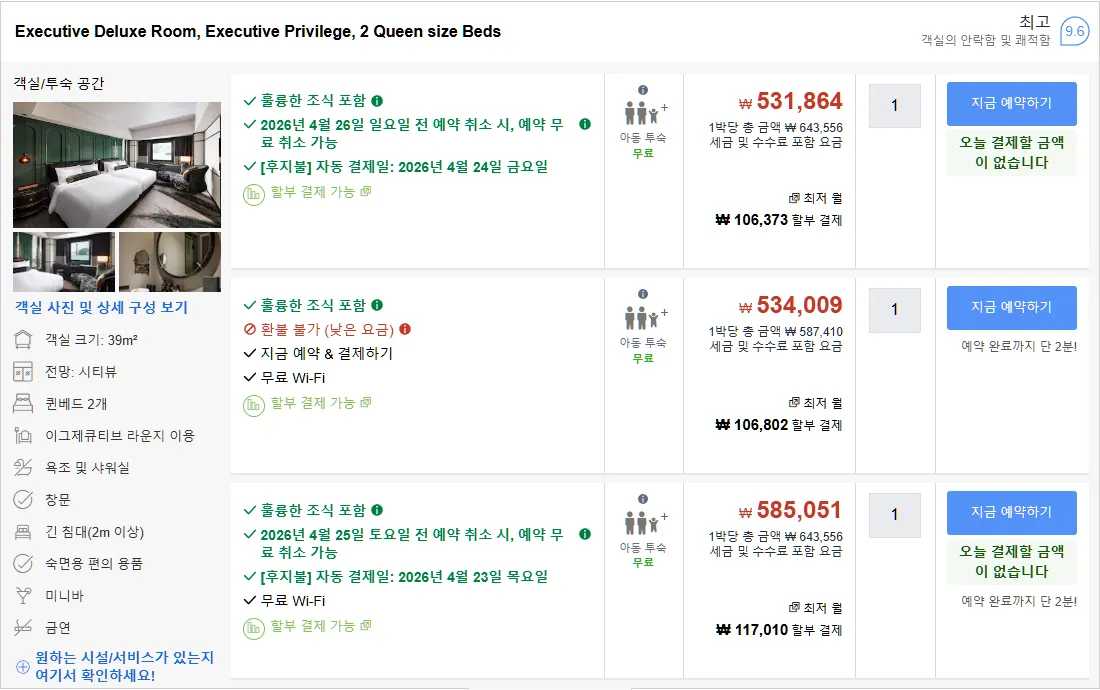Book the ₩531,864 rate with 지금 예약하기
Viewport: 1100px width, 690px height.
click(1012, 104)
